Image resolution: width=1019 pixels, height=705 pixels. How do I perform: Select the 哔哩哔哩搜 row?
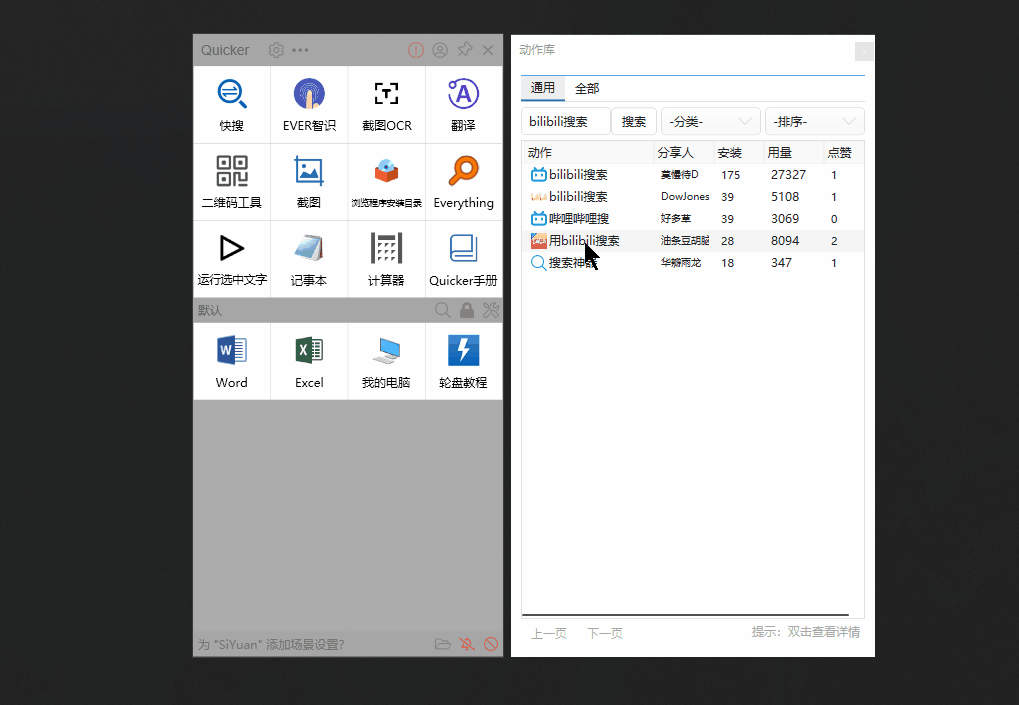point(693,219)
